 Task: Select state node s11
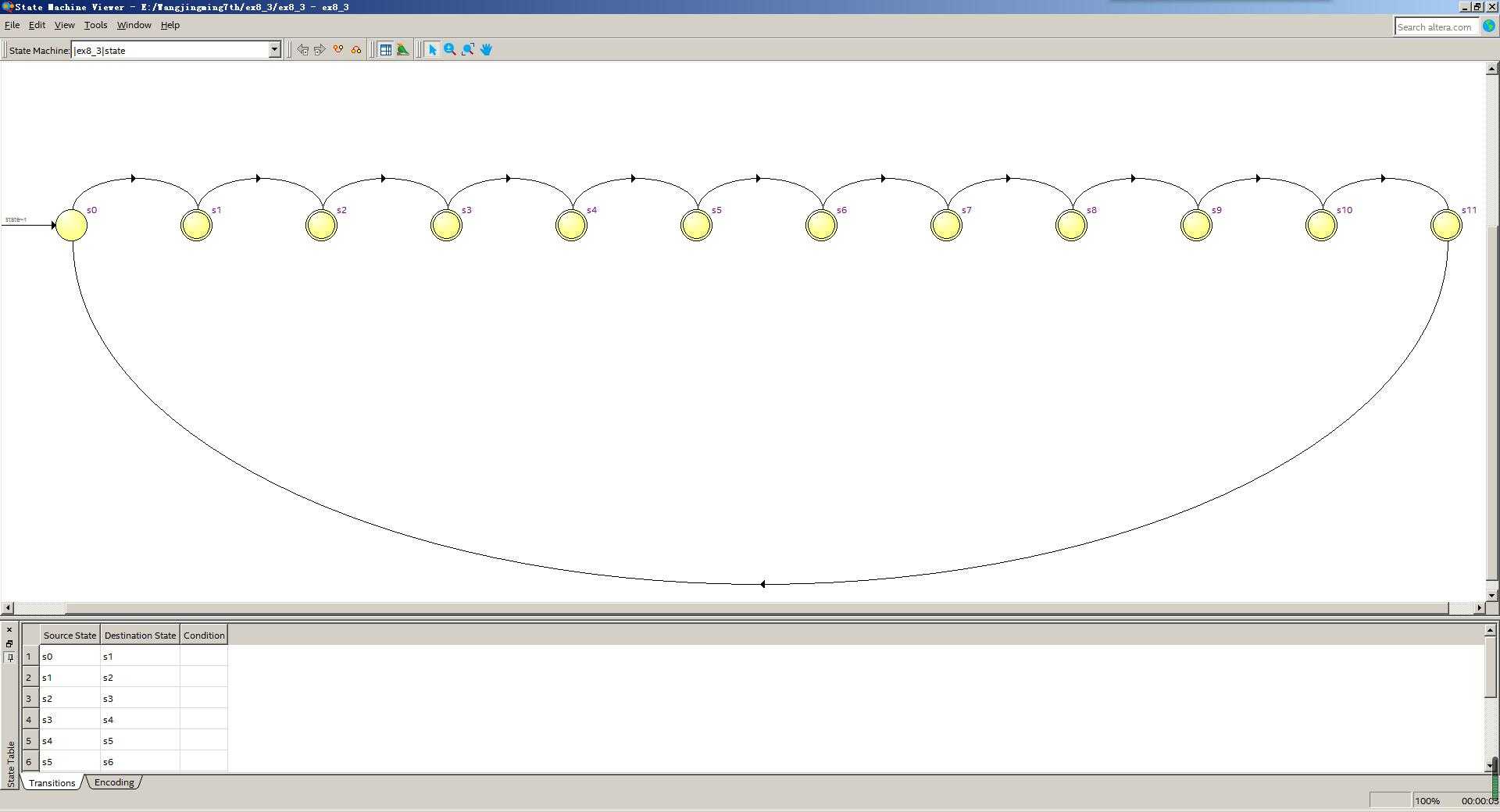tap(1446, 226)
